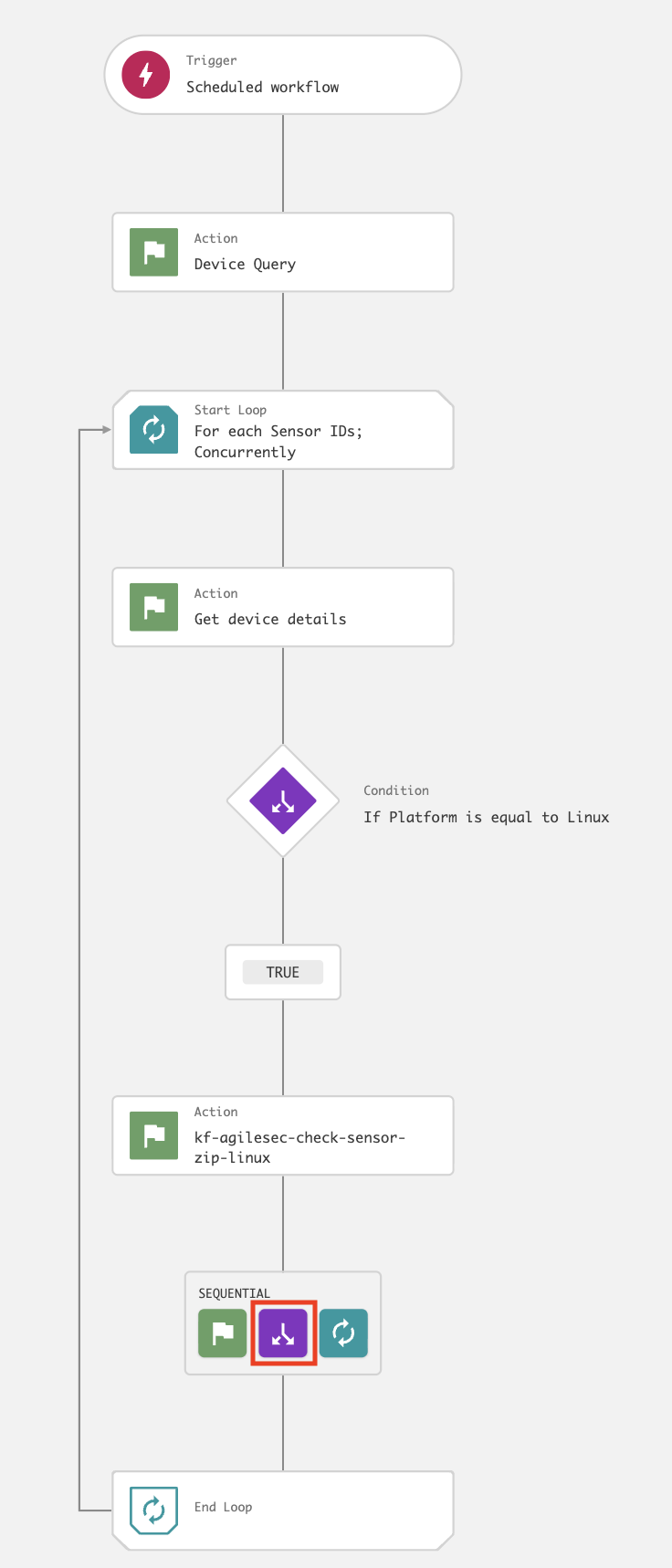The image size is (672, 1568).
Task: Click the If Platform is equal to Linux text
Action: pyautogui.click(x=486, y=817)
